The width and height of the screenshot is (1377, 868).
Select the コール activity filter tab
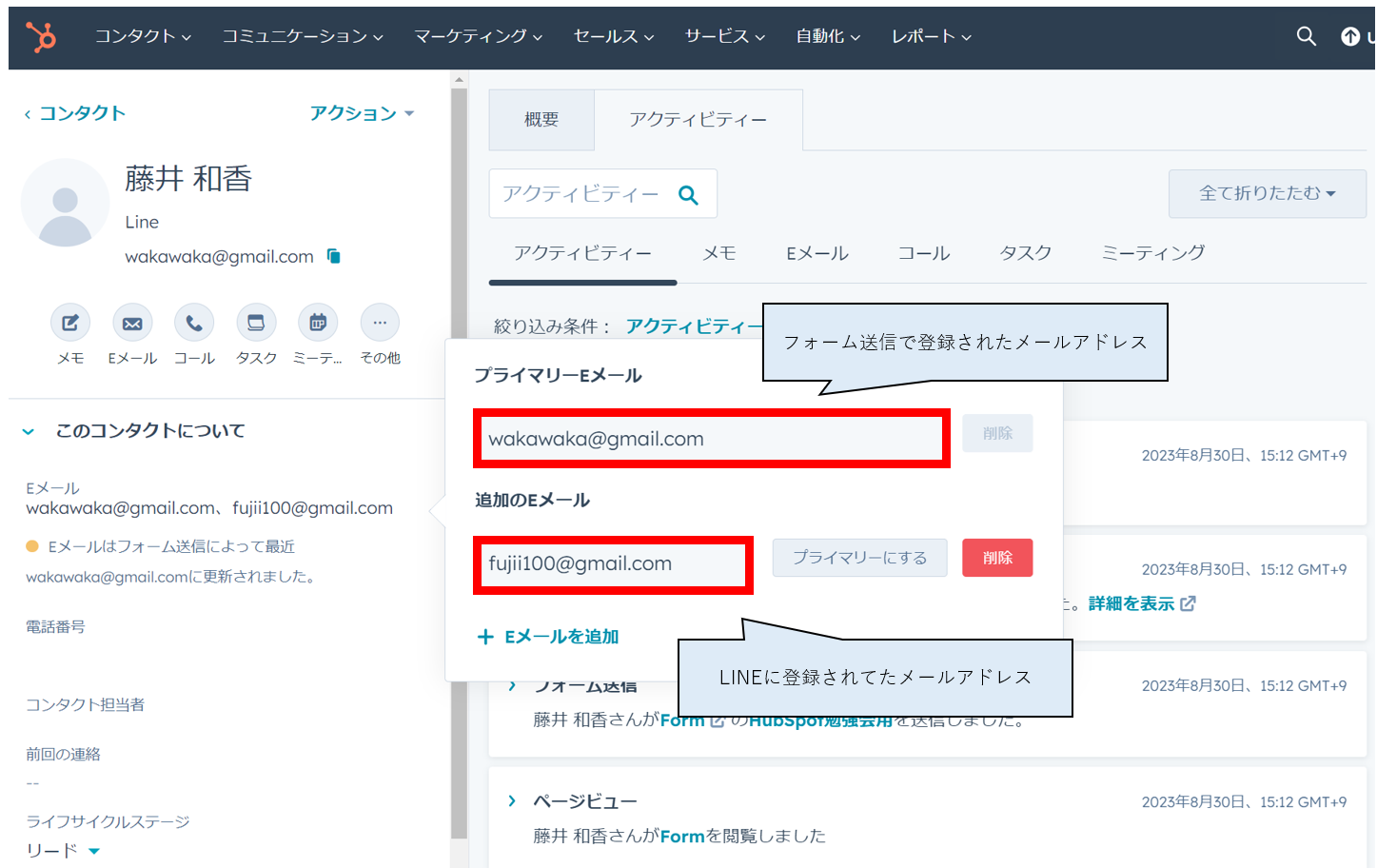coord(923,253)
